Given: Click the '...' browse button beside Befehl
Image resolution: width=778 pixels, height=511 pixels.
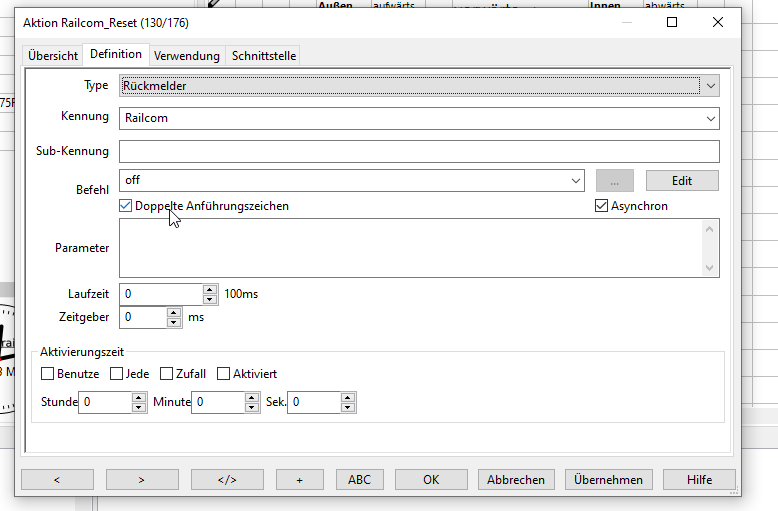Looking at the screenshot, I should pos(615,181).
